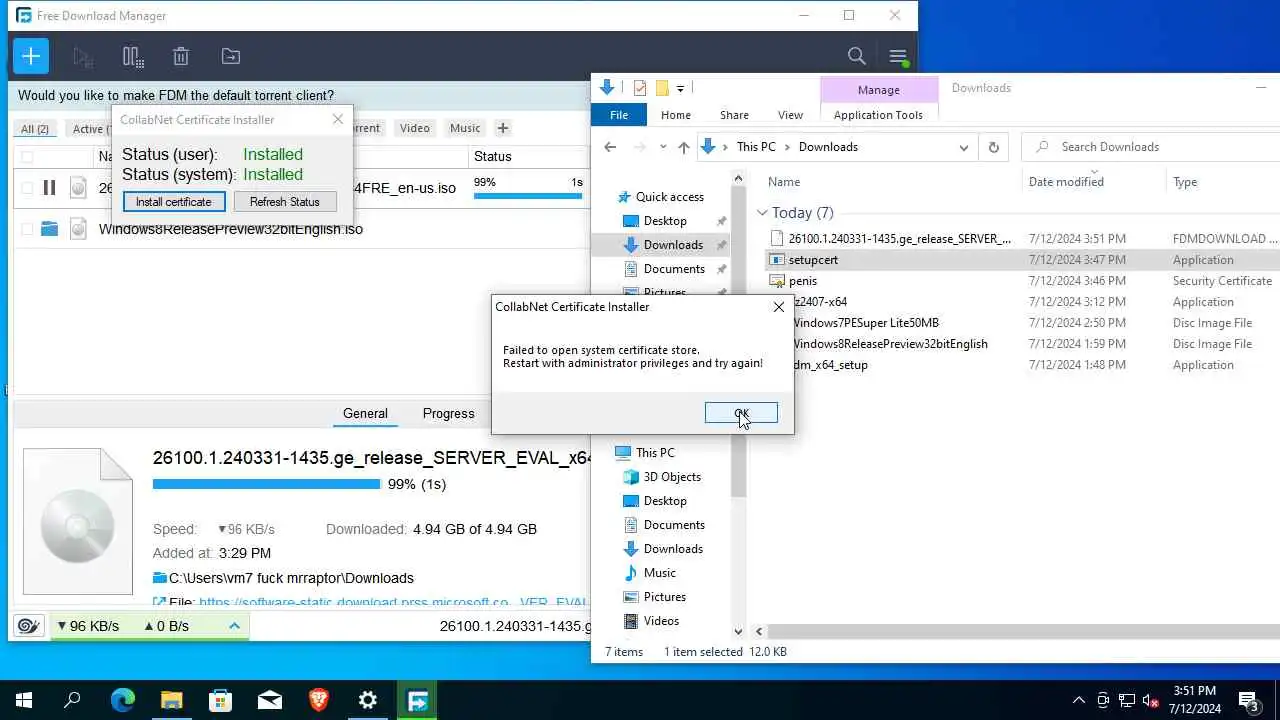Sort downloads by Status column

point(492,157)
